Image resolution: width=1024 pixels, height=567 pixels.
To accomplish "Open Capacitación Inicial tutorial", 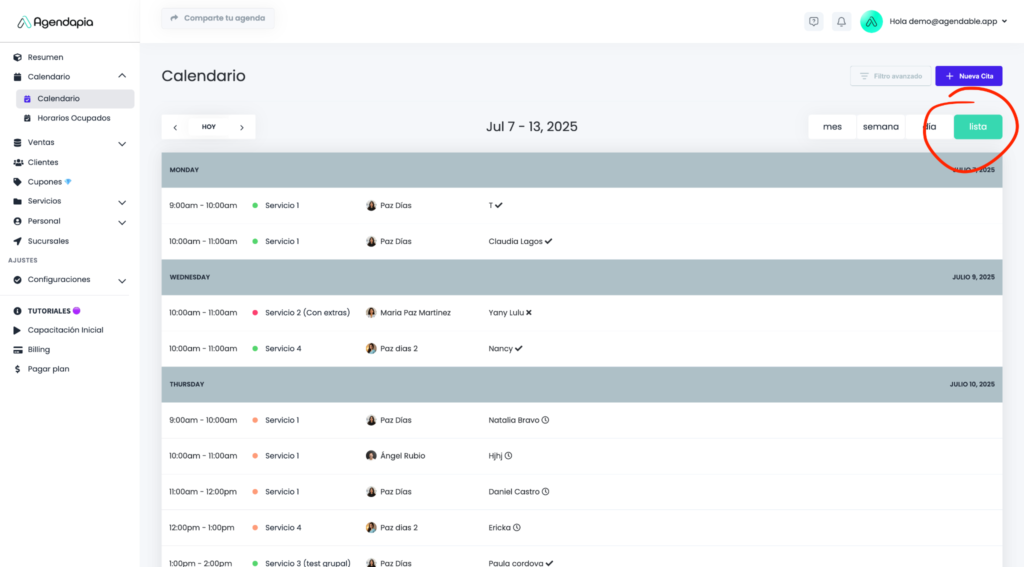I will (65, 330).
